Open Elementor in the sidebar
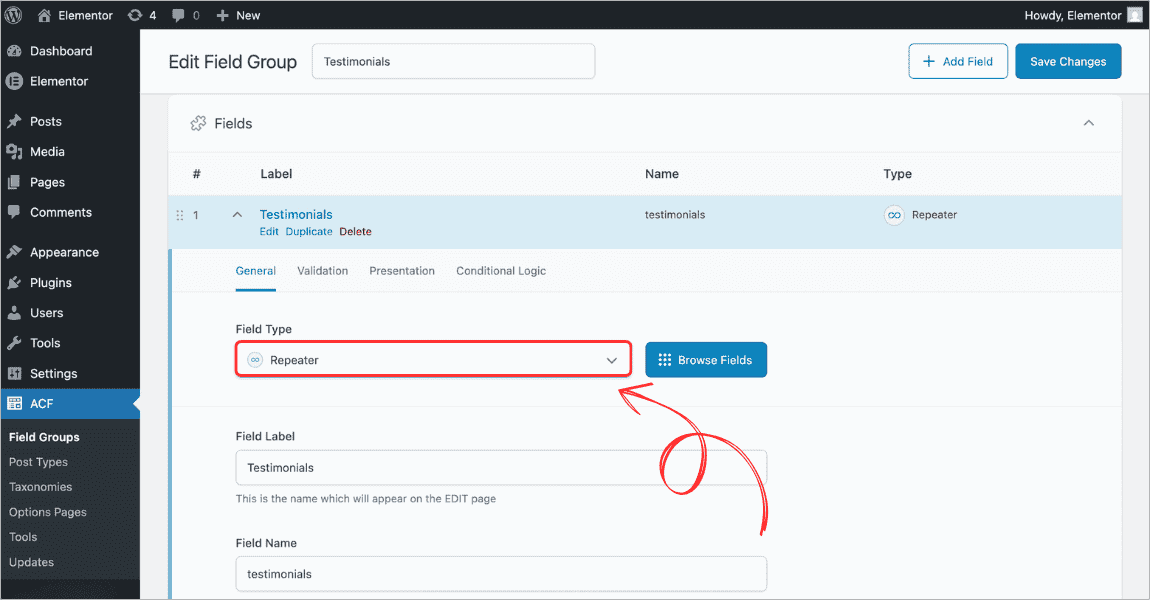1150x600 pixels. (x=70, y=81)
